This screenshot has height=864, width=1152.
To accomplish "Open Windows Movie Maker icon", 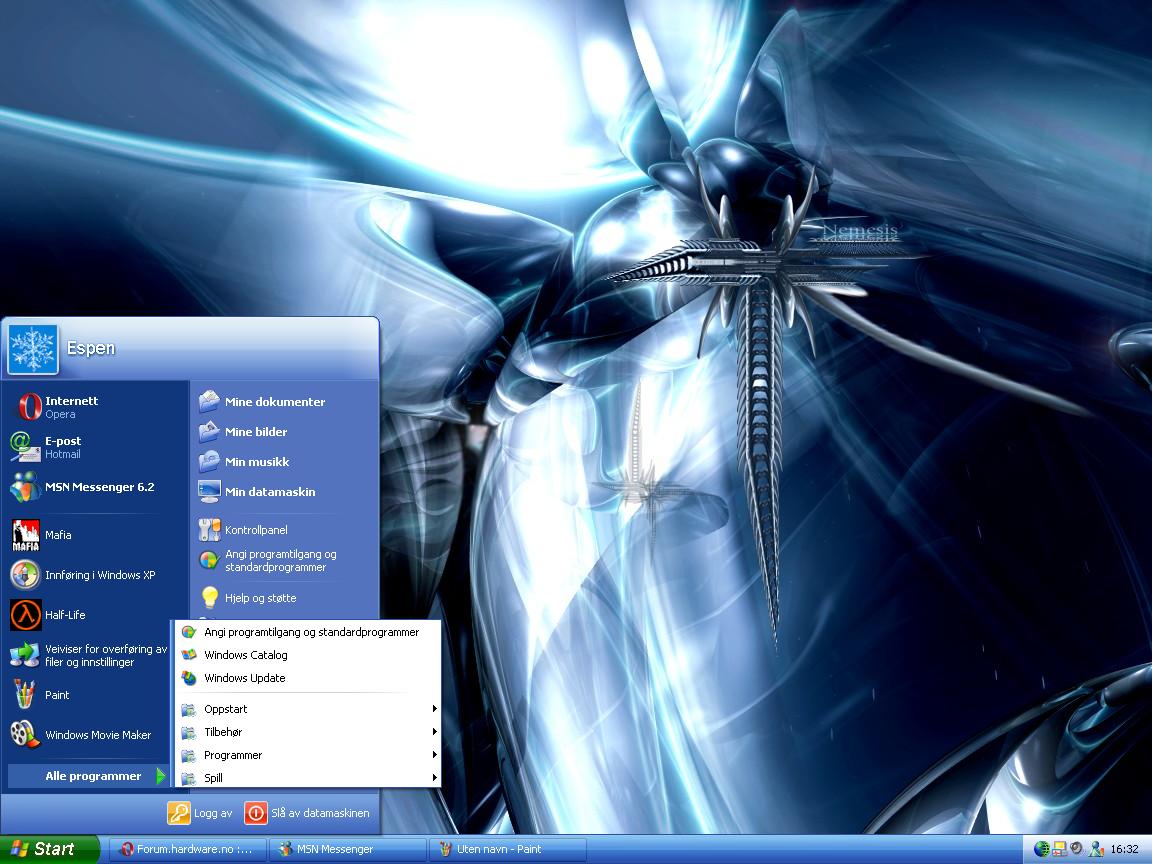I will [x=25, y=734].
